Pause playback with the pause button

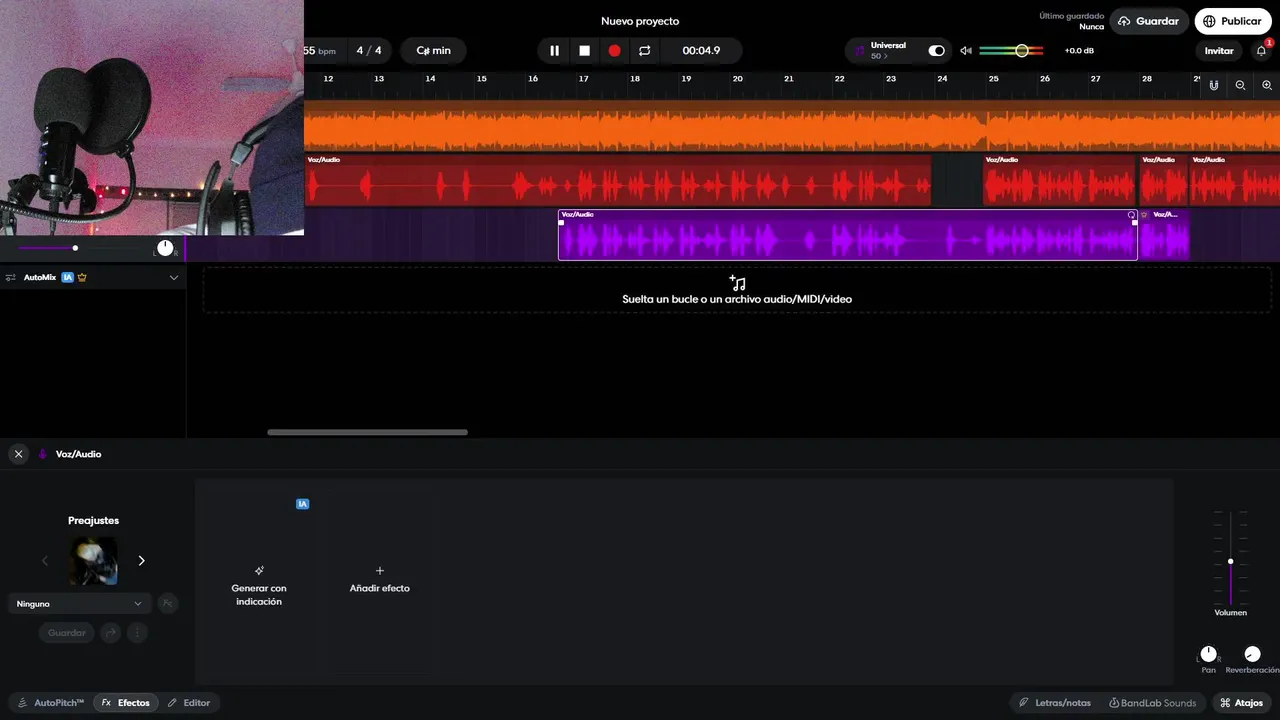[x=554, y=51]
